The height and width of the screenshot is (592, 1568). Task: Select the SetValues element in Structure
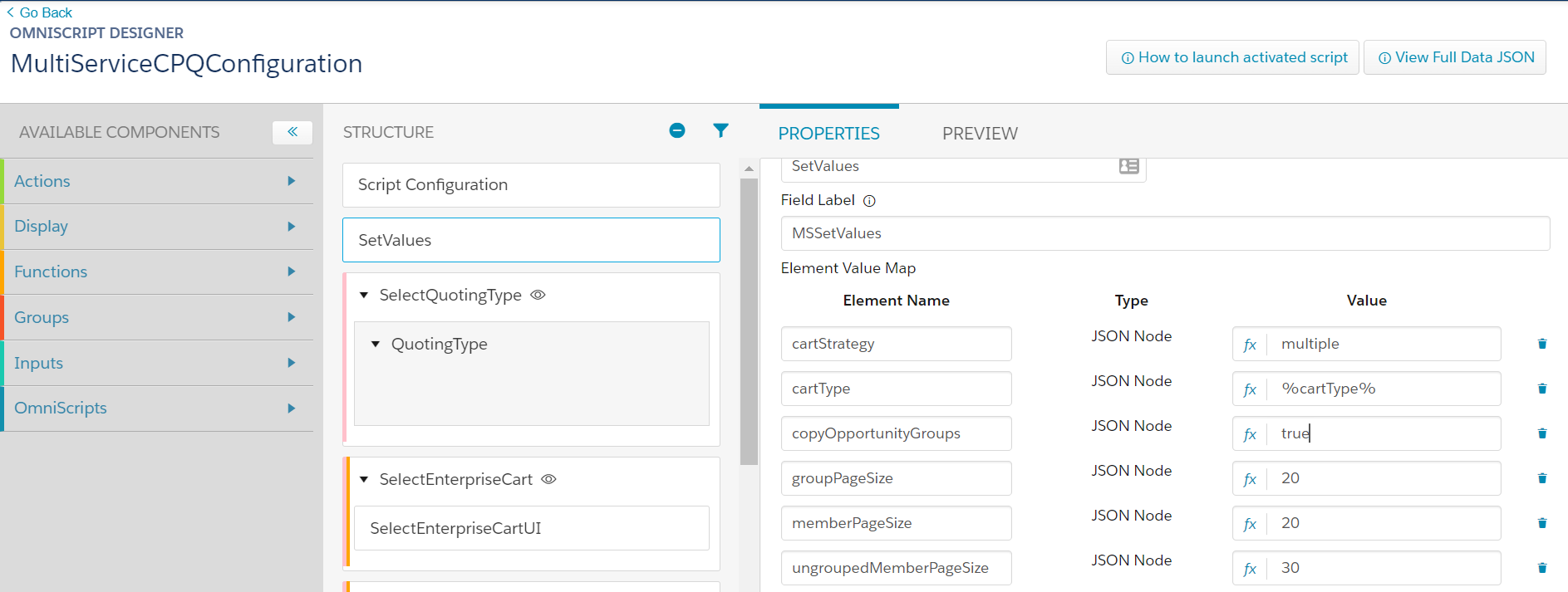[x=531, y=240]
